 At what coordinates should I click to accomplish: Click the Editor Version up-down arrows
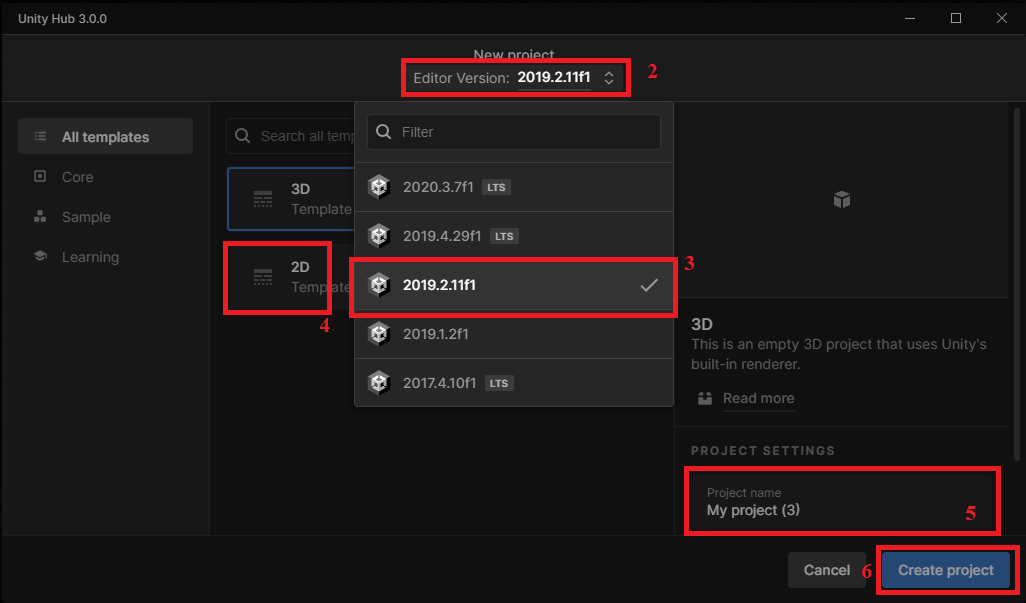609,78
